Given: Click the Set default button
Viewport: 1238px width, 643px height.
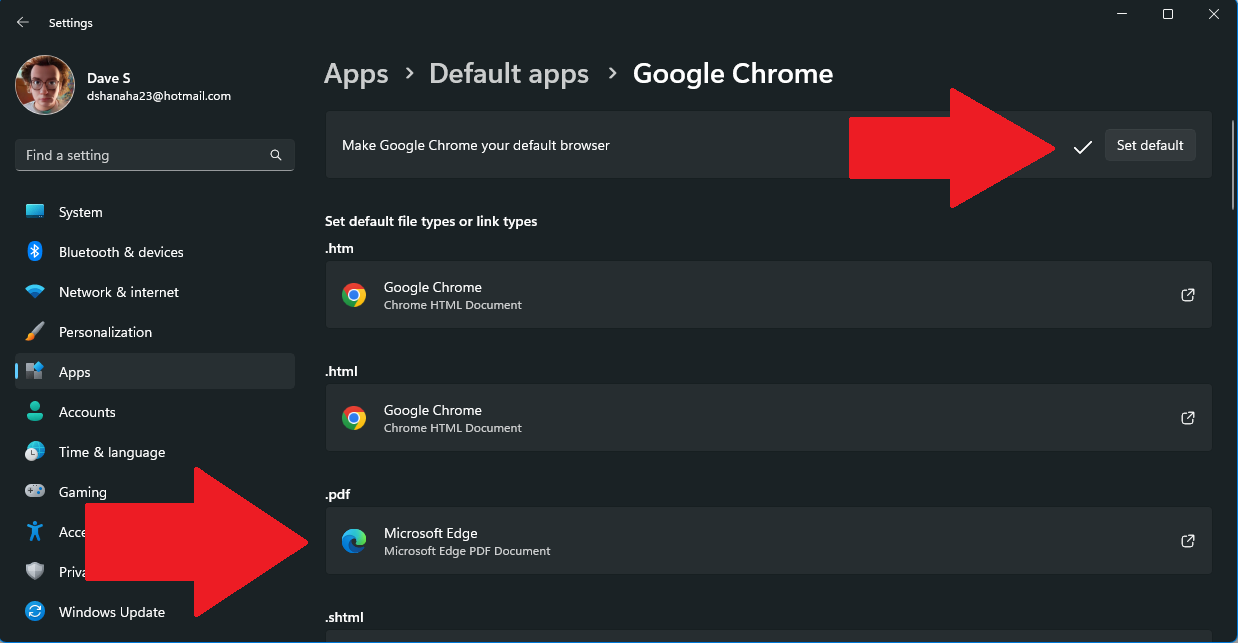Looking at the screenshot, I should coord(1150,145).
